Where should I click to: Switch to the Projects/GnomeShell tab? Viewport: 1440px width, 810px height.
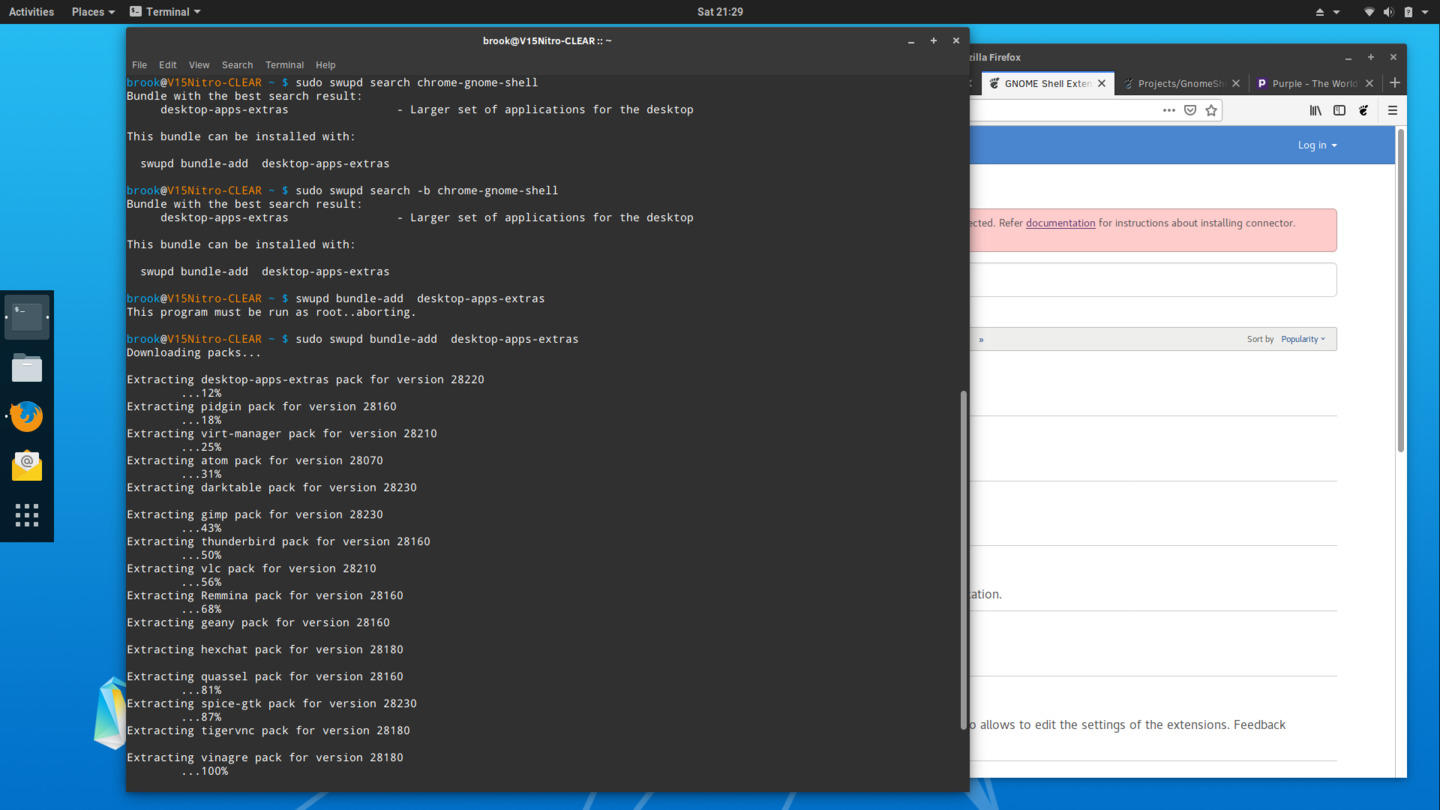pos(1181,84)
